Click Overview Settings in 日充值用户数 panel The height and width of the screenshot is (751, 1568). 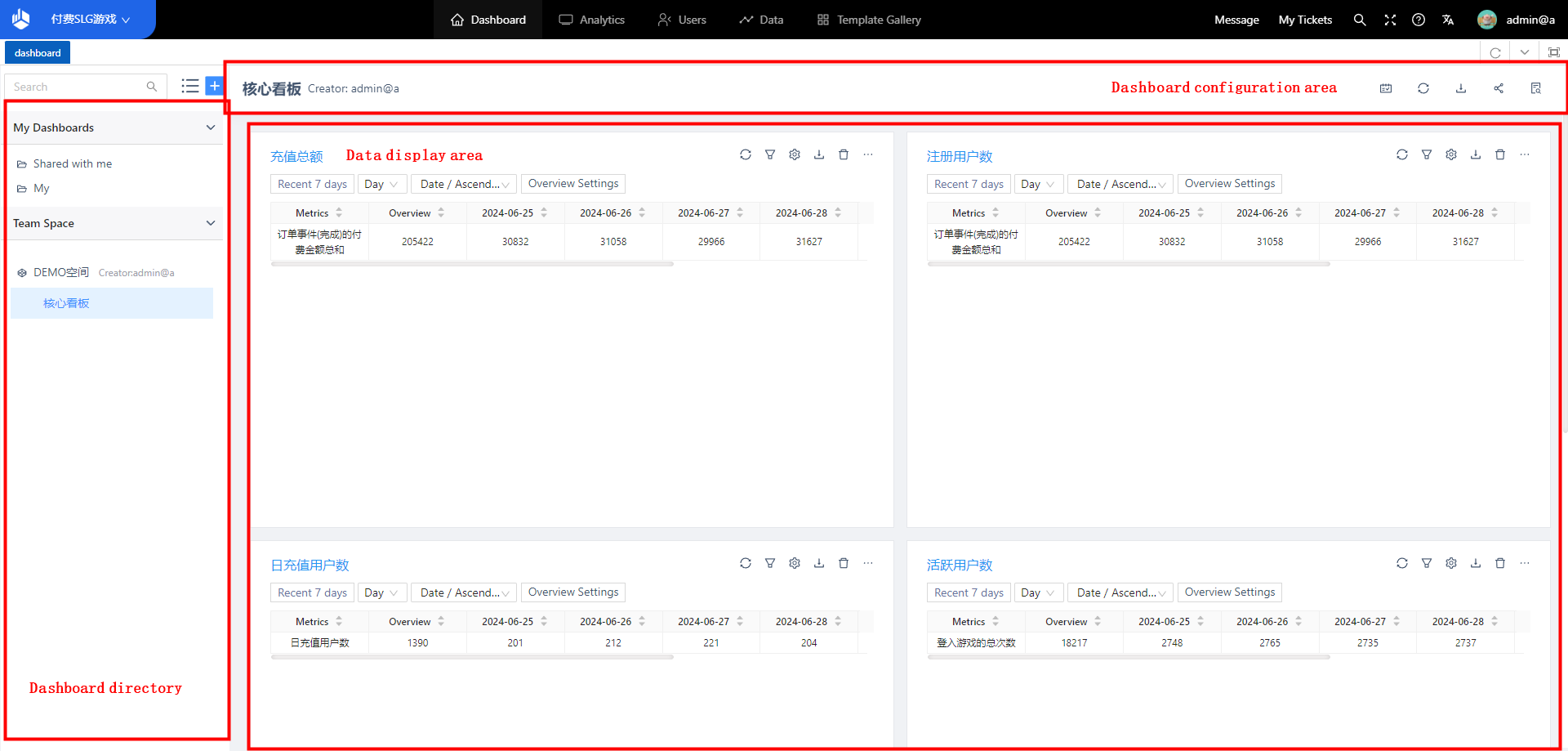[573, 592]
